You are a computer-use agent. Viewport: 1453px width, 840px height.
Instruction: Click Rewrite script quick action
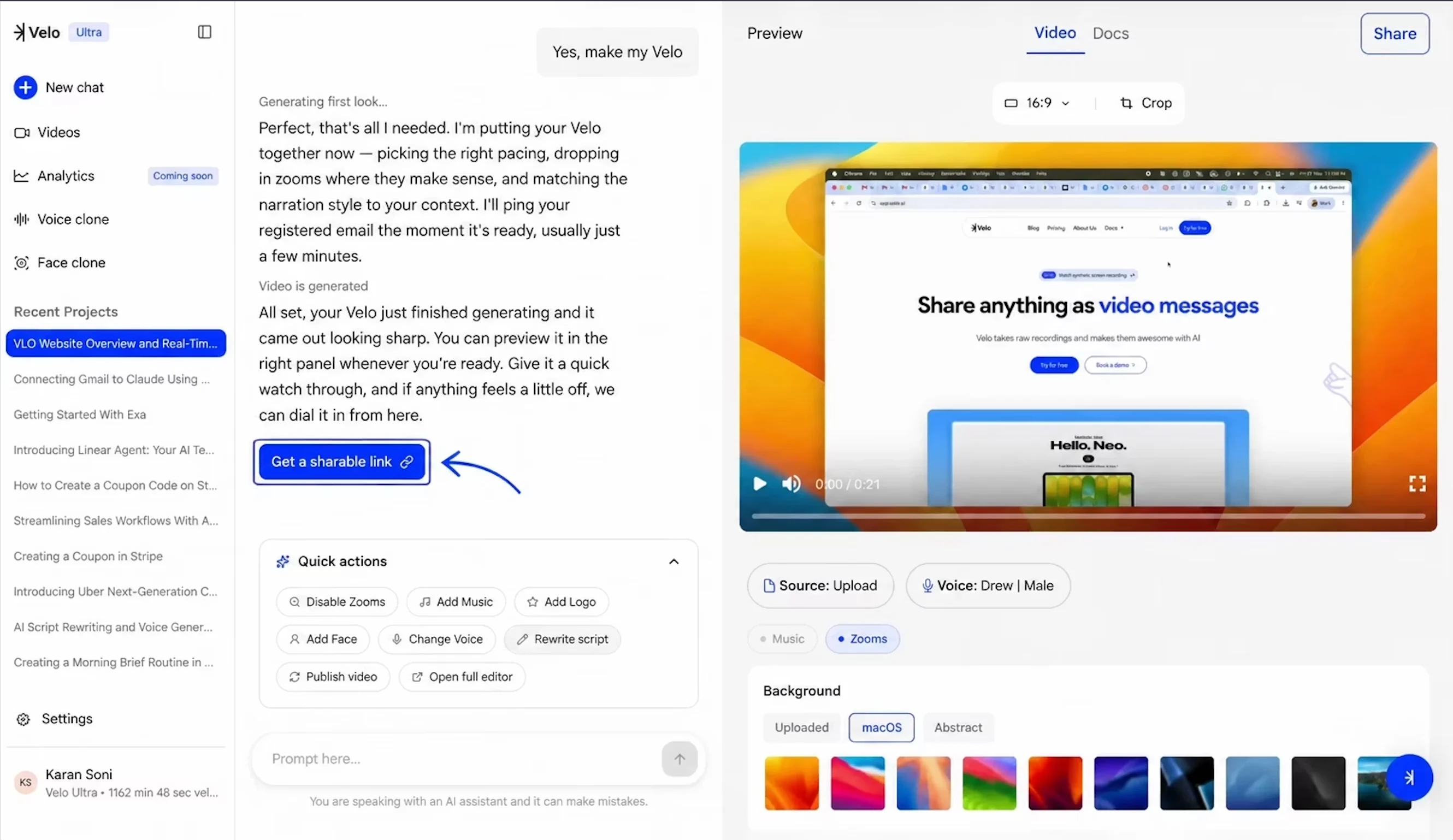(562, 640)
